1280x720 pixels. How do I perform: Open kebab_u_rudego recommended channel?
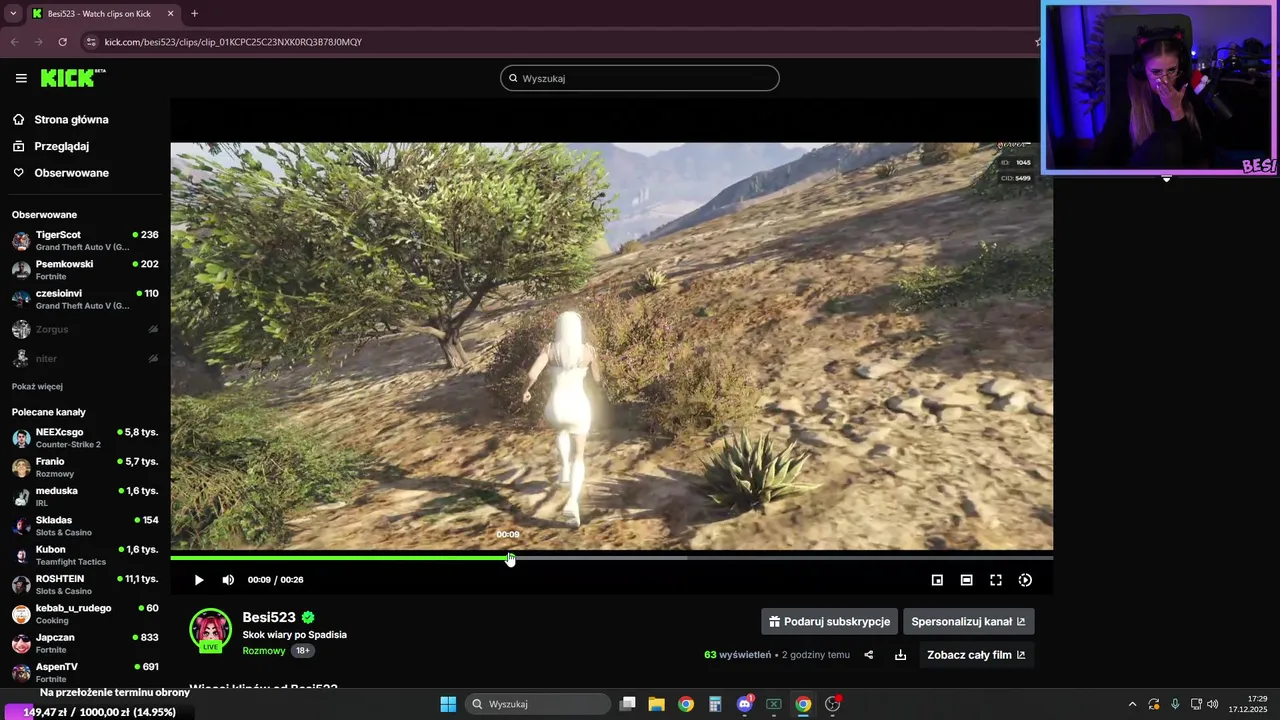(x=84, y=614)
